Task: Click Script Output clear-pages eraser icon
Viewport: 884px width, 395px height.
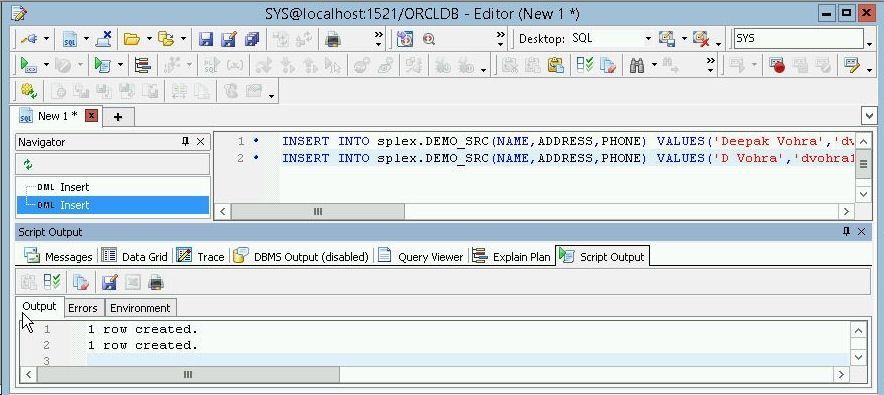Action: click(81, 282)
